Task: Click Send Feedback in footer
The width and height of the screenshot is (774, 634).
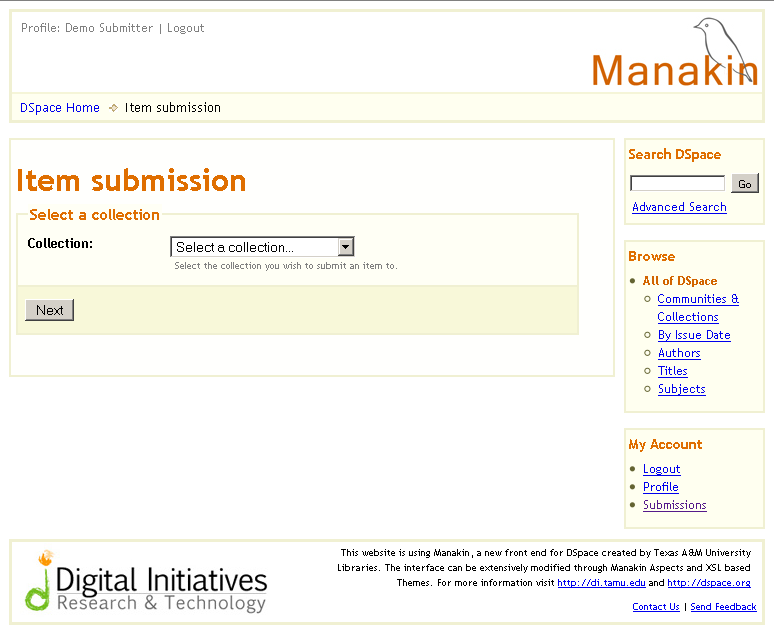Action: pos(723,607)
